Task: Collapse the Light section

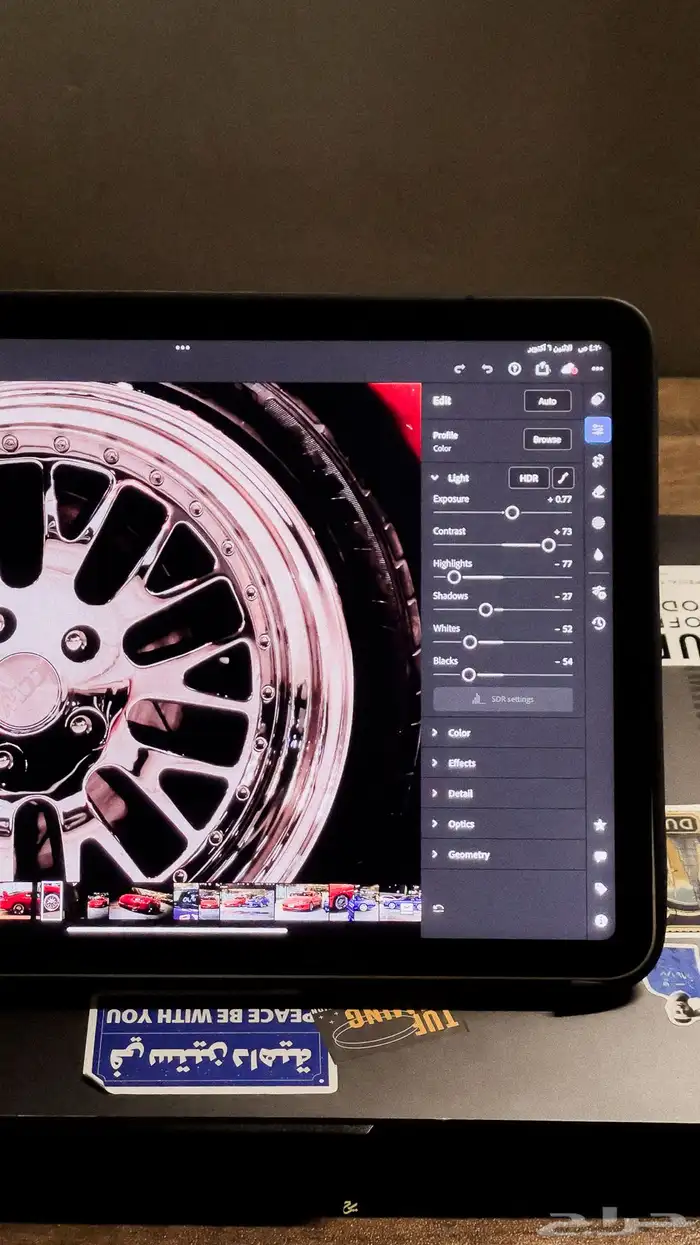Action: (x=435, y=478)
